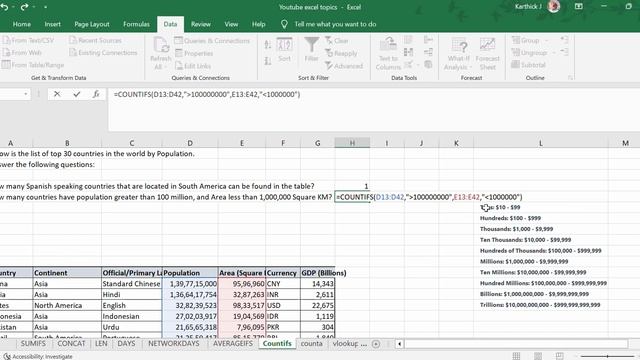Open the View ribbon tab
This screenshot has height=360, width=640.
231,24
